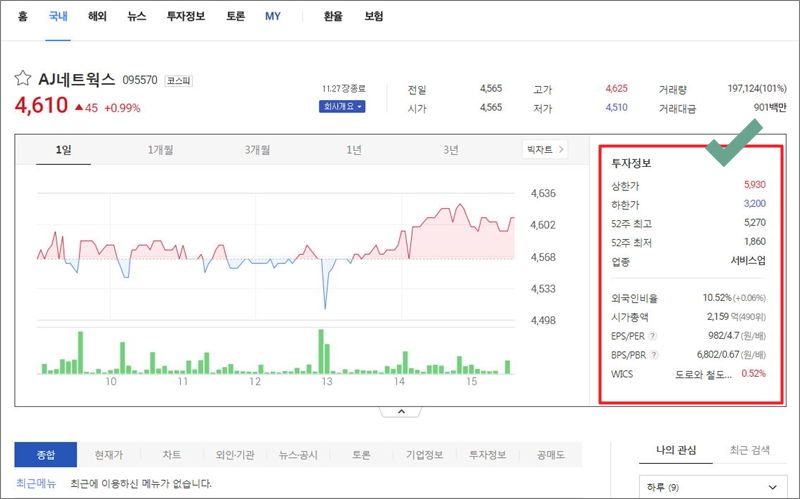Click the 외국인비율 value 10.52%
This screenshot has height=499, width=800.
pos(717,297)
